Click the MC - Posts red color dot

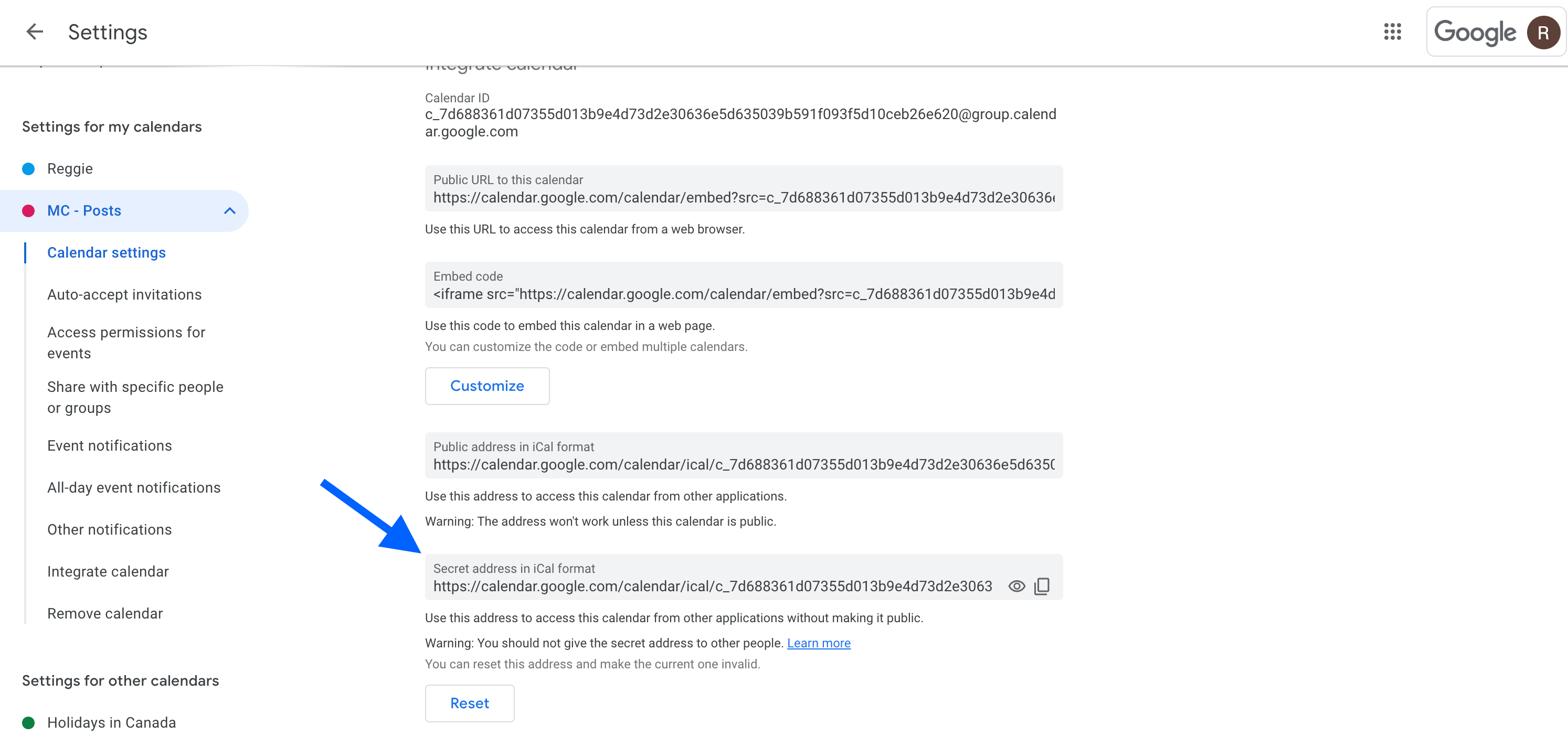[28, 210]
